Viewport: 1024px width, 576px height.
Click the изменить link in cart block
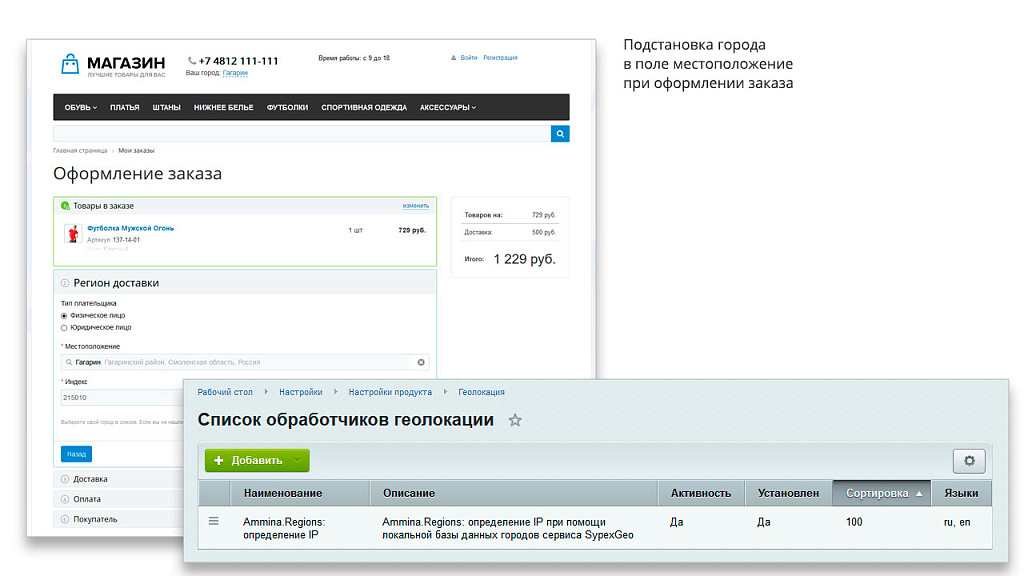click(x=416, y=206)
